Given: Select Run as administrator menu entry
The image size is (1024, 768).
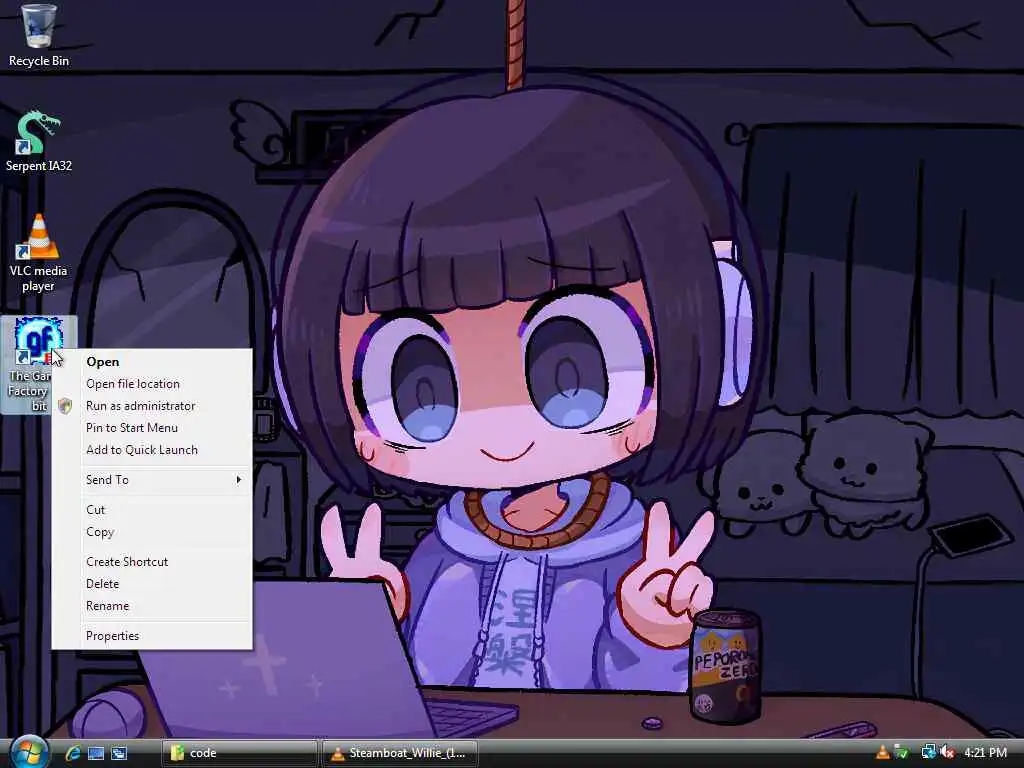Looking at the screenshot, I should pyautogui.click(x=152, y=406).
